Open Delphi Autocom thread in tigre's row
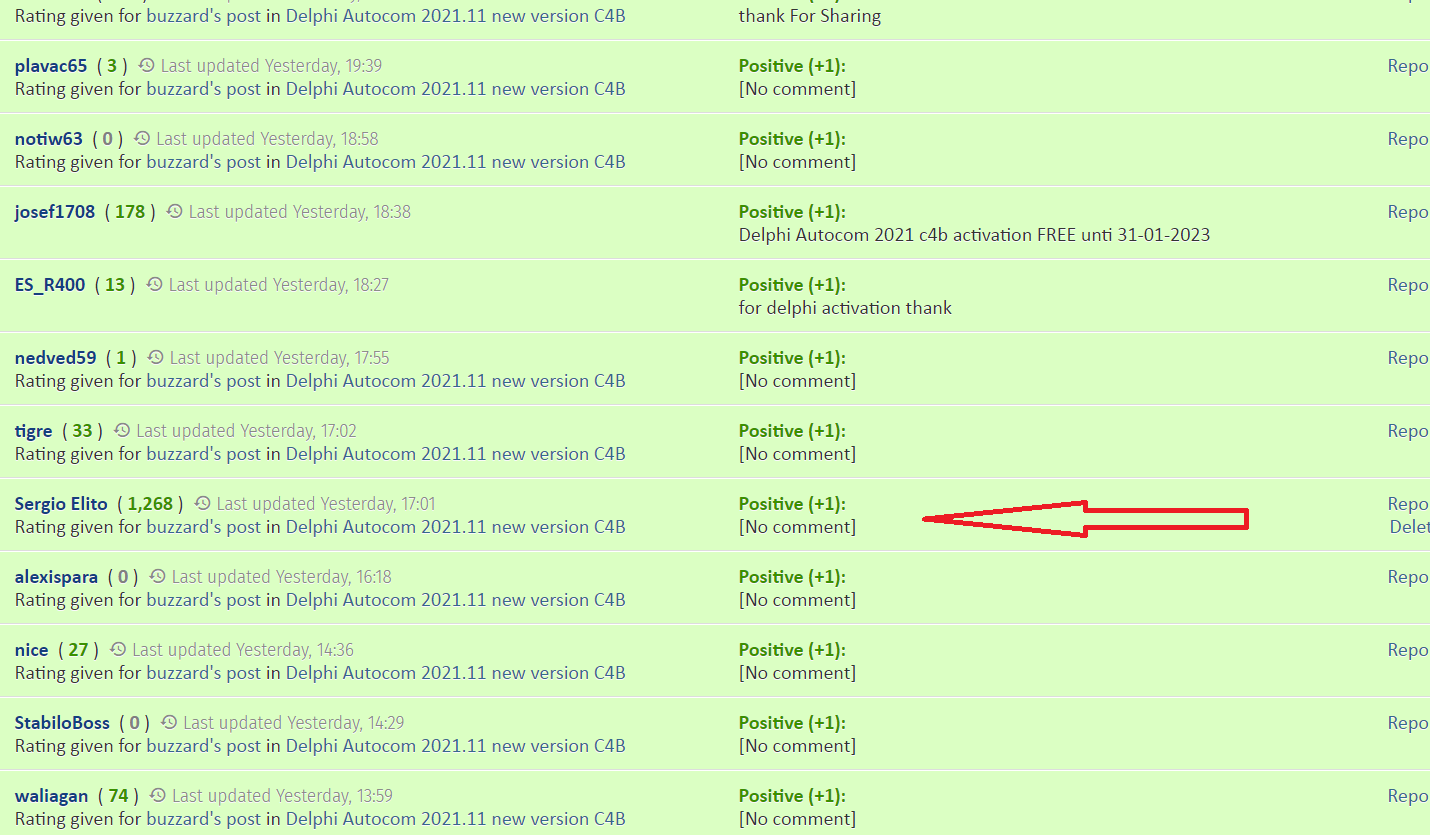This screenshot has width=1430, height=835. click(455, 454)
